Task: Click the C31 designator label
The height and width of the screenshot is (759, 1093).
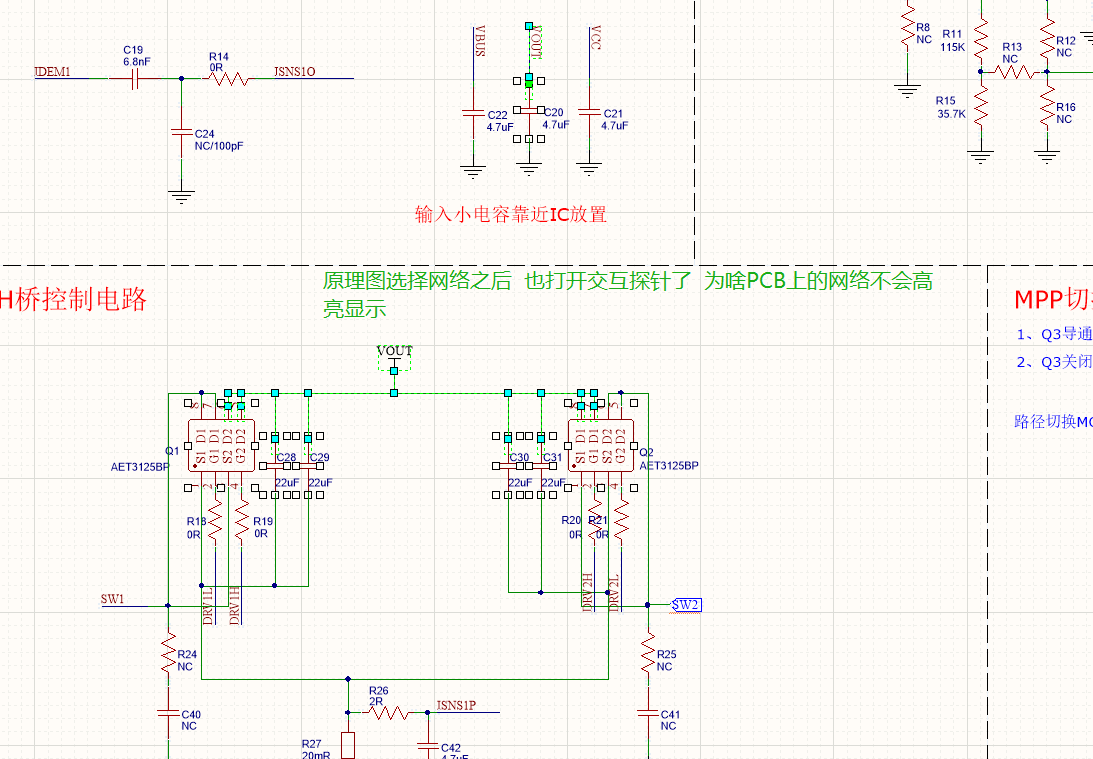Action: click(553, 457)
